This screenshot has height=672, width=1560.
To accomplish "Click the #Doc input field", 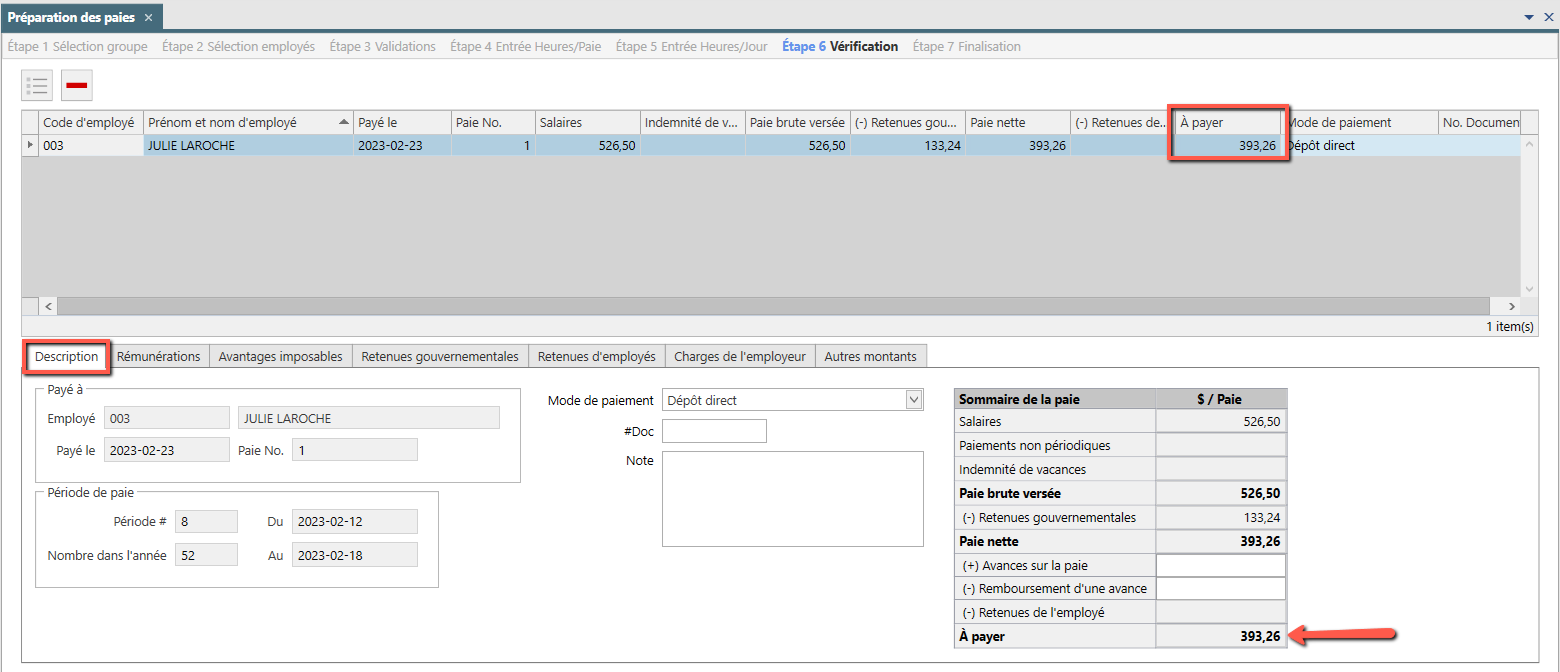I will click(x=714, y=431).
